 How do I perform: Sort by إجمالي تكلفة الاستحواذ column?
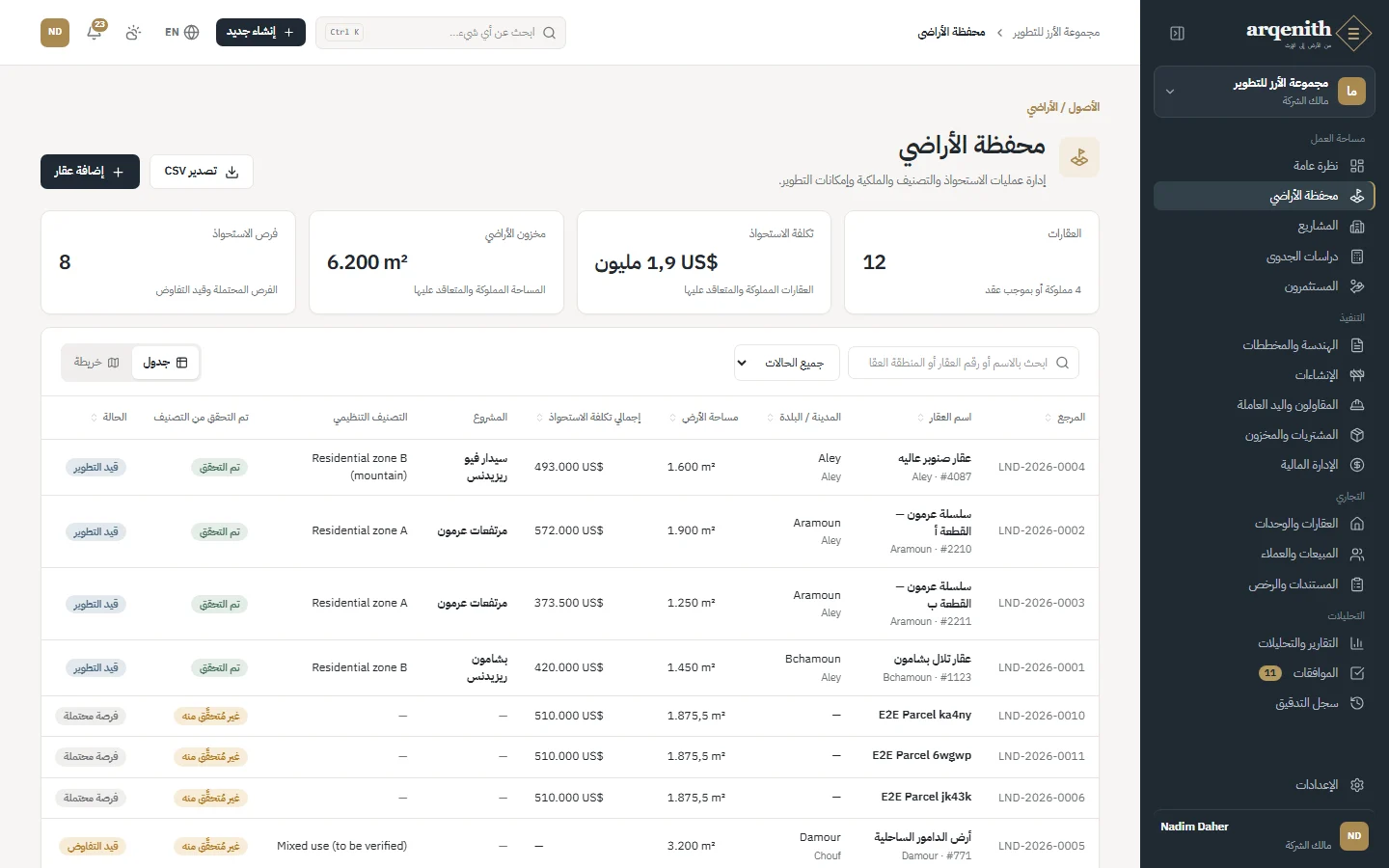coord(587,418)
